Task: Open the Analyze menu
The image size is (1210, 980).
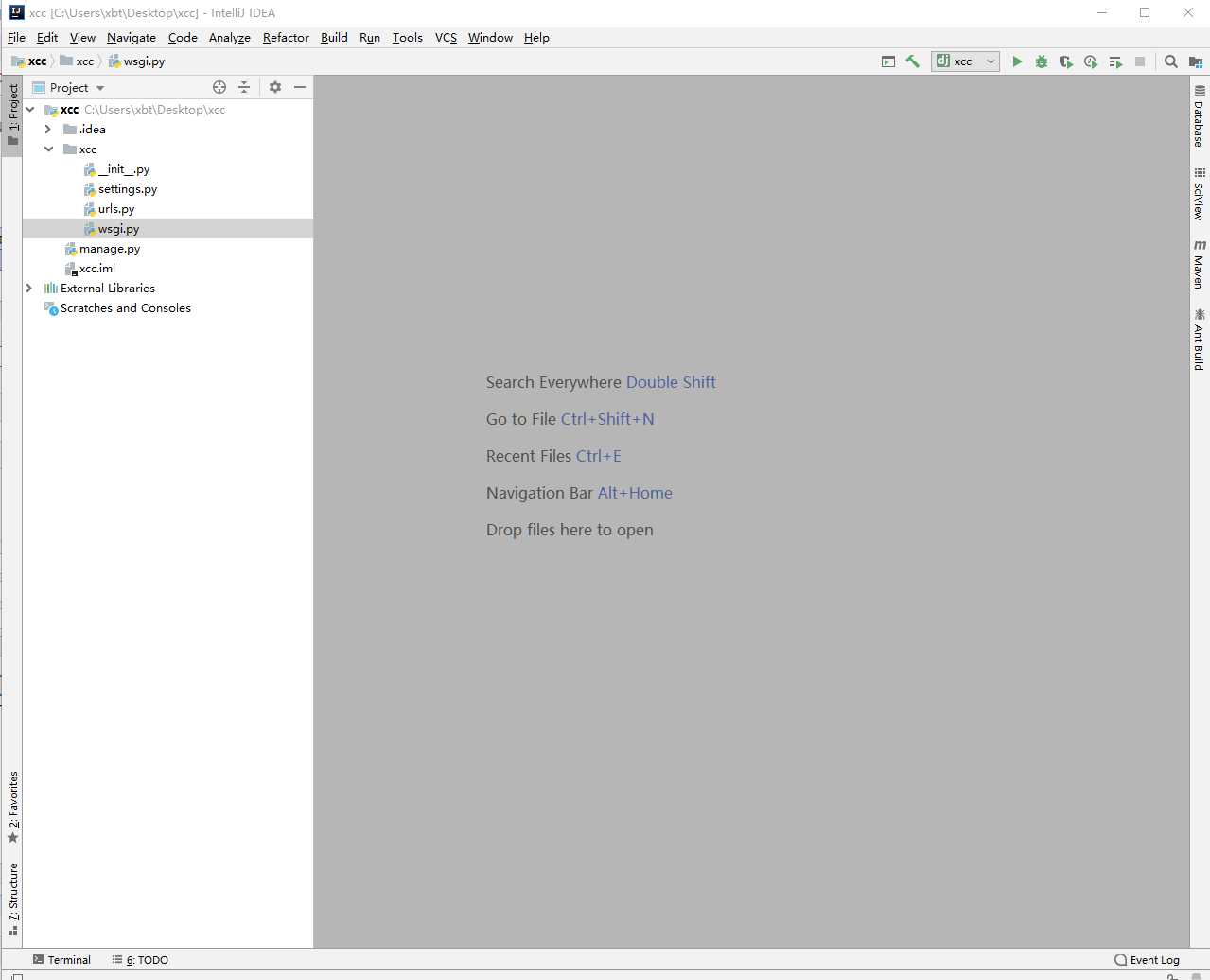Action: pyautogui.click(x=230, y=38)
